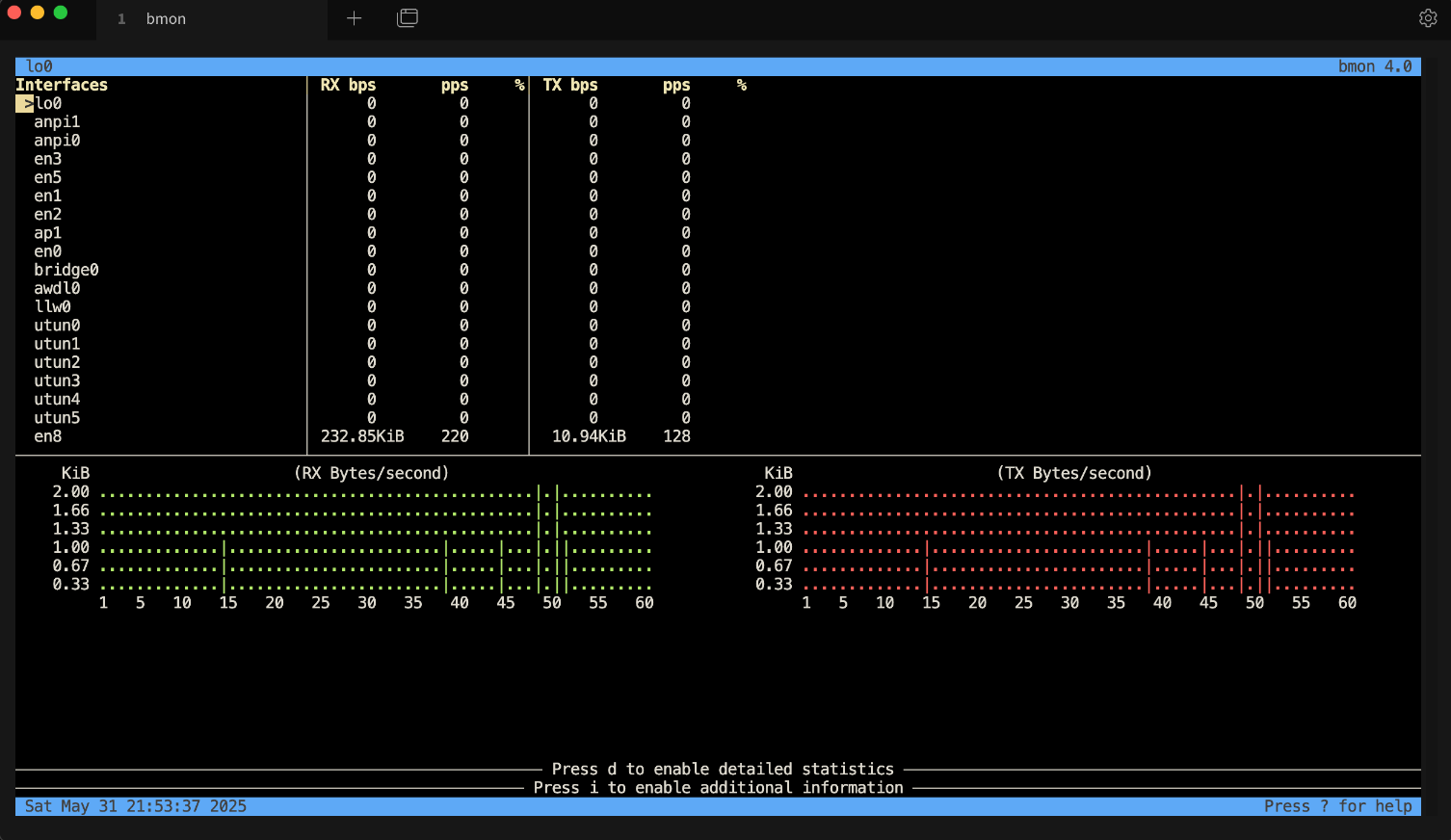Click the green RX graph plot area
Screen dimensions: 1451x840
click(377, 538)
